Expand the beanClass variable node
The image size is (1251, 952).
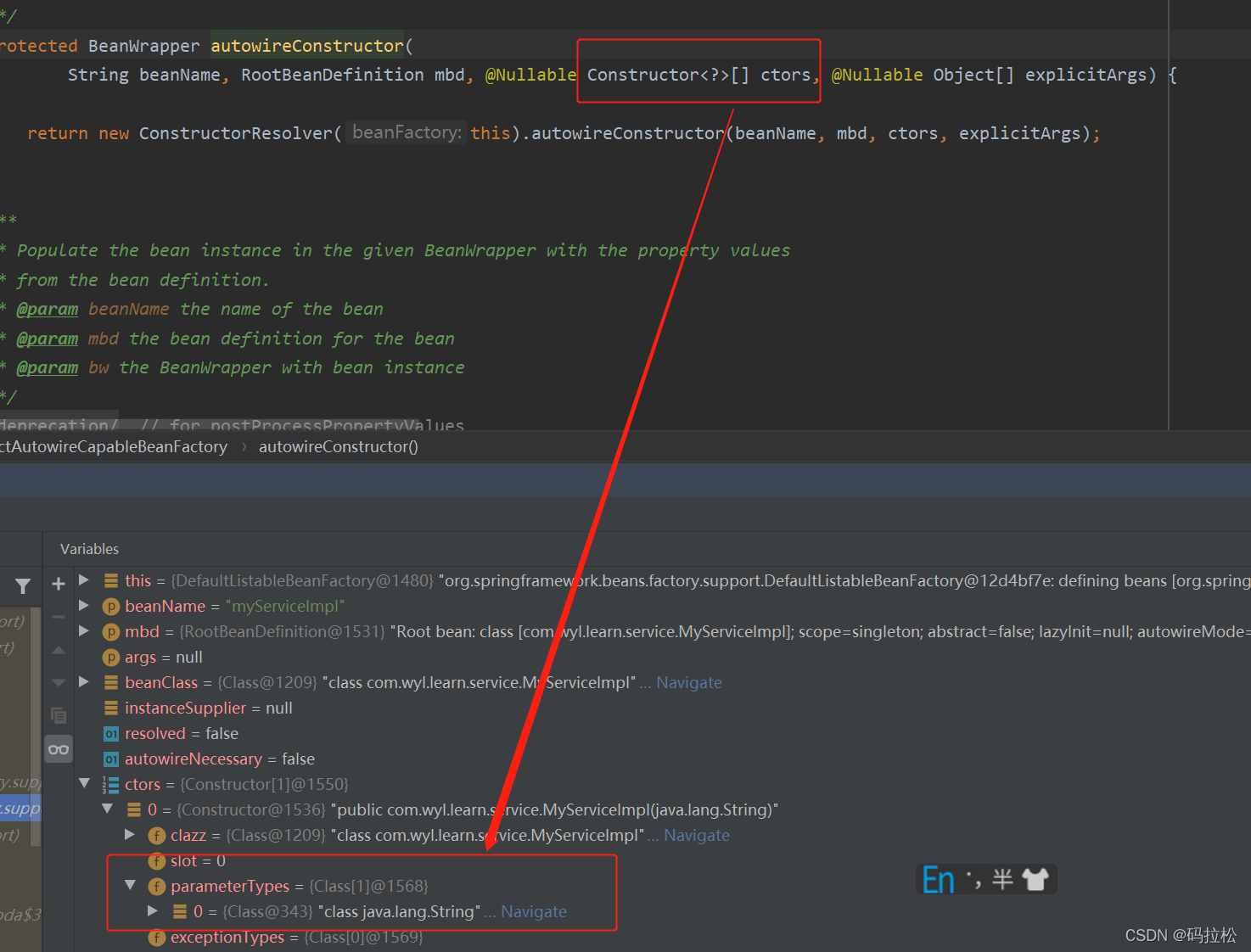(x=84, y=682)
